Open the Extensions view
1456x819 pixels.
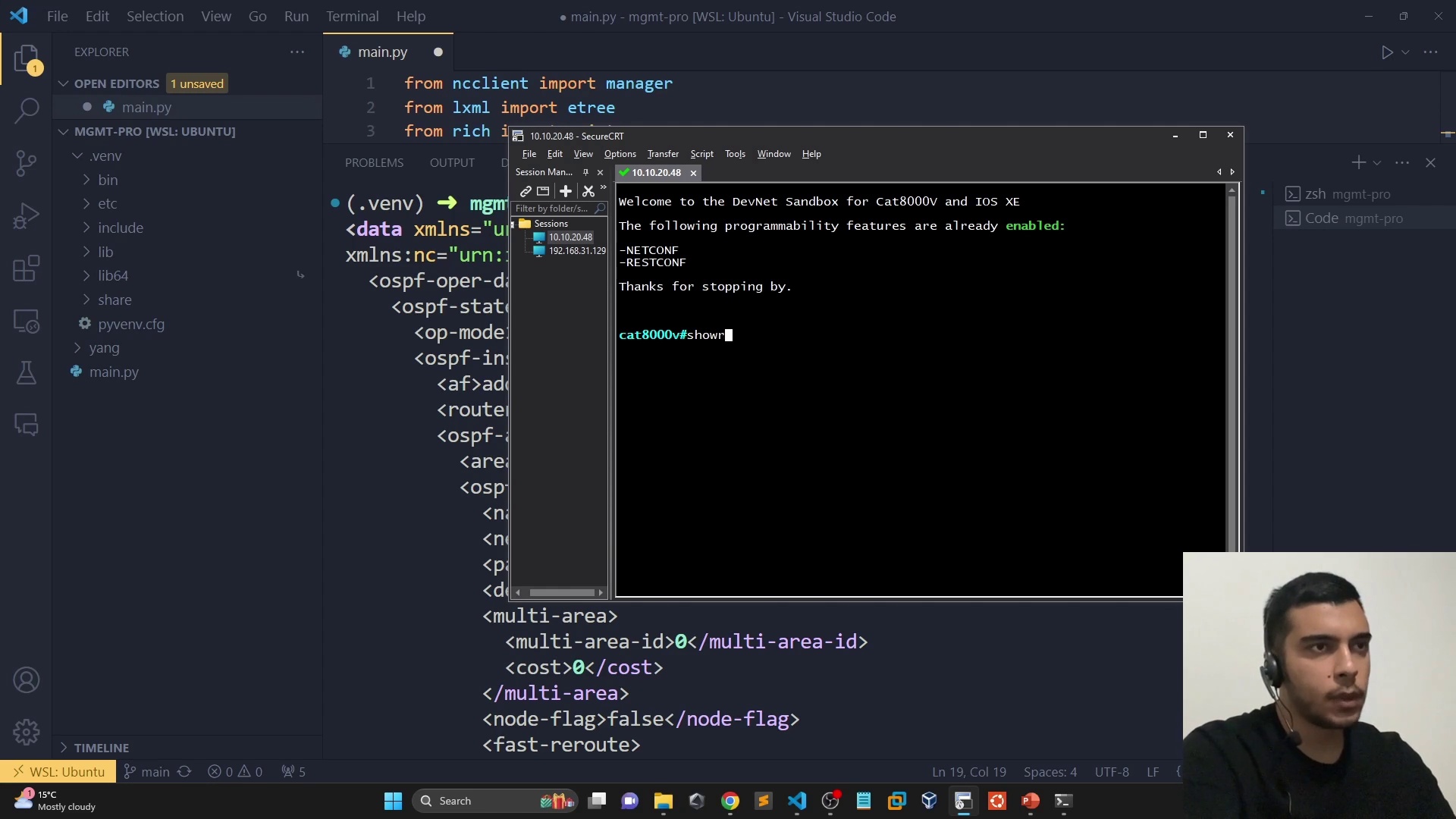click(27, 268)
